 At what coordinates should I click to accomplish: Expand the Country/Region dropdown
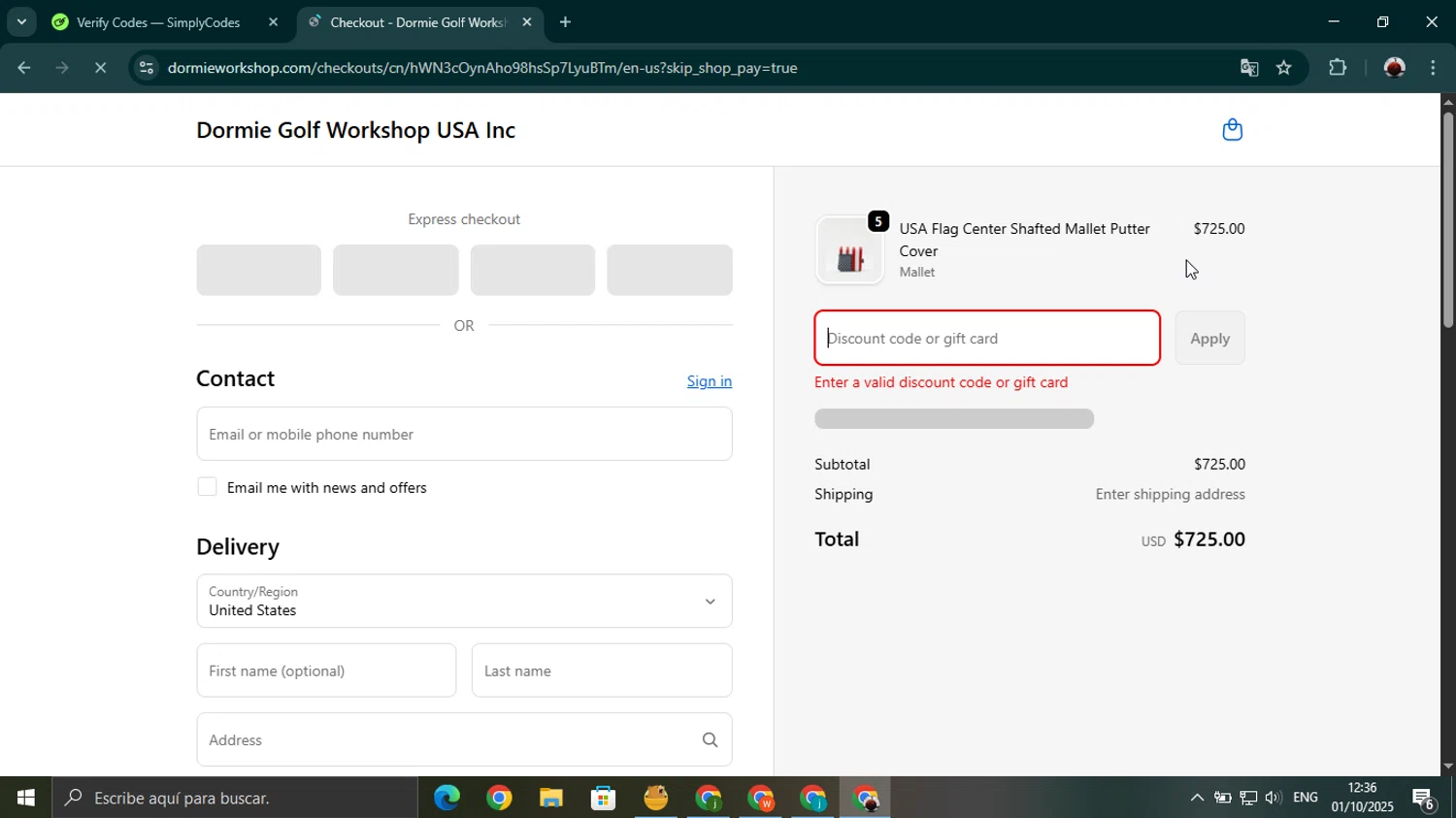[464, 602]
